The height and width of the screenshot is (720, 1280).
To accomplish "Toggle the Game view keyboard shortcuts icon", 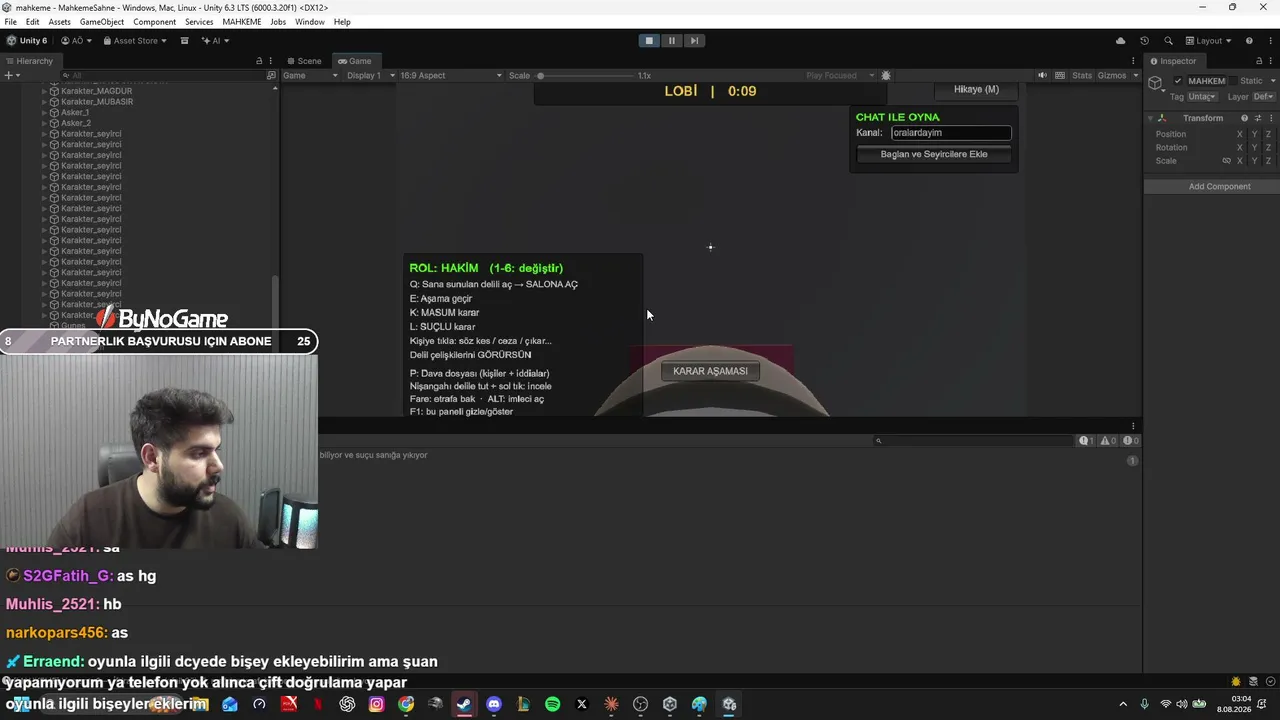I will (1059, 76).
